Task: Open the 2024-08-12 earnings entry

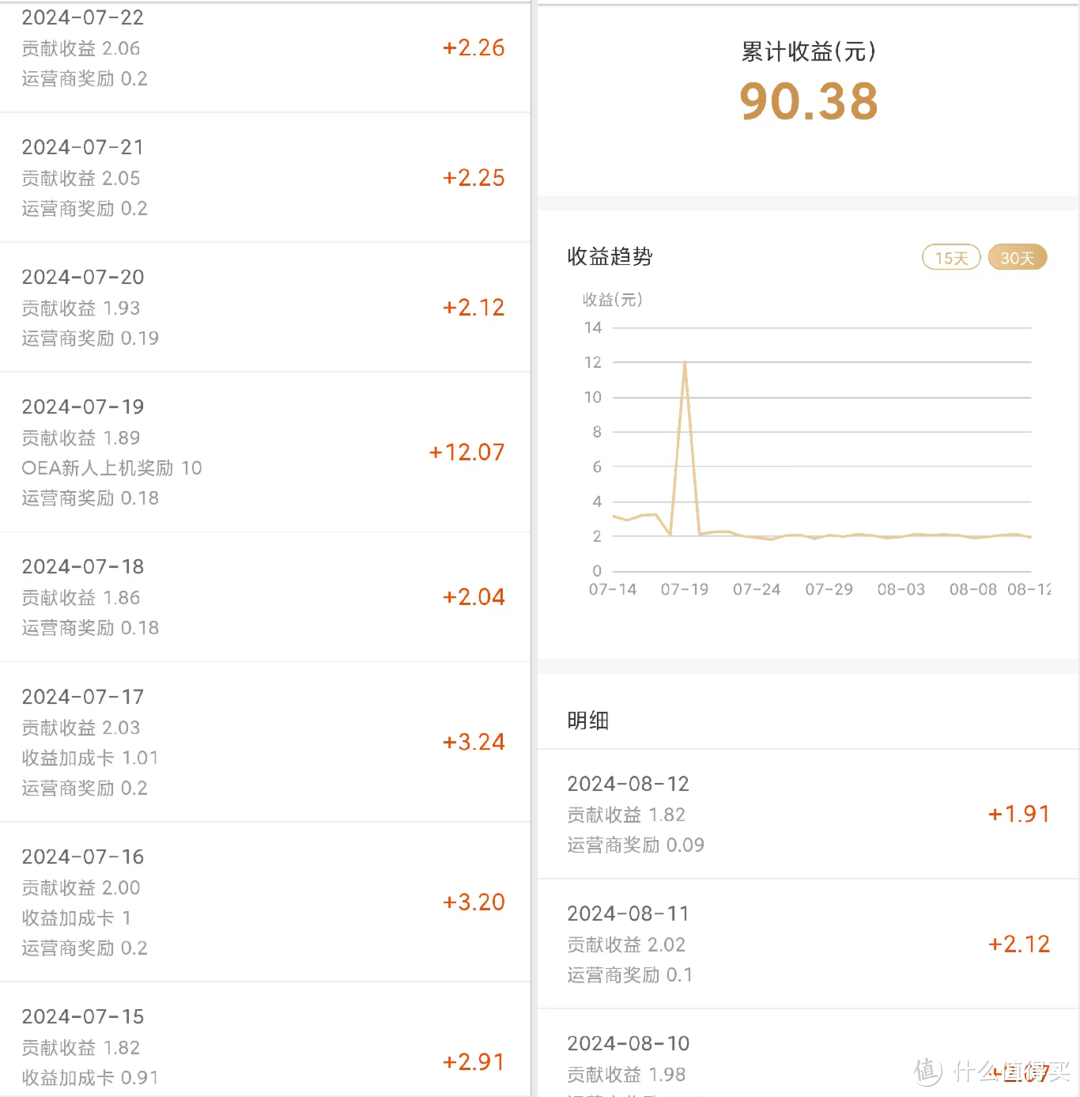Action: coord(808,814)
